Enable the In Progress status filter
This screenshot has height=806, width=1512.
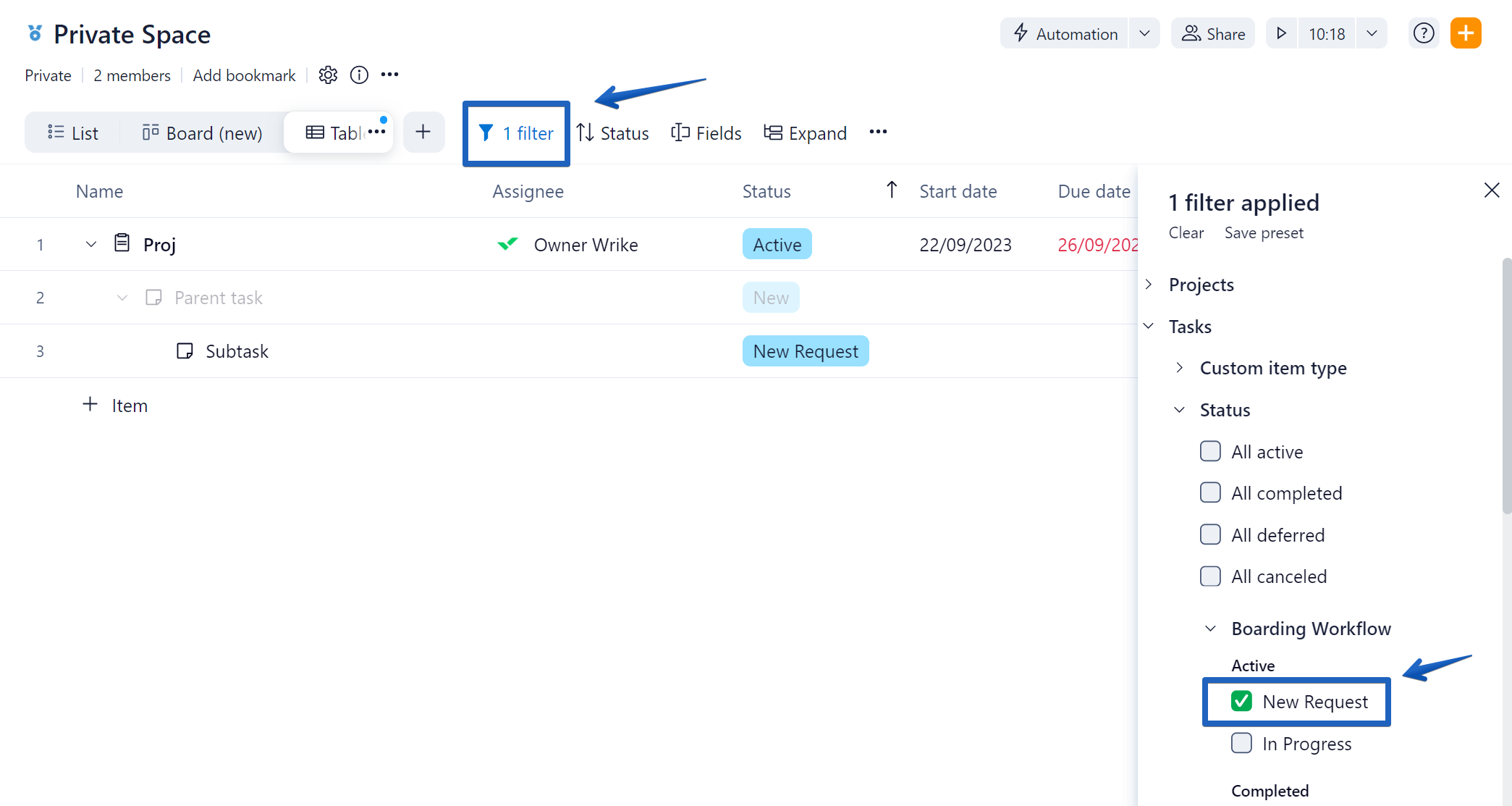click(1241, 744)
